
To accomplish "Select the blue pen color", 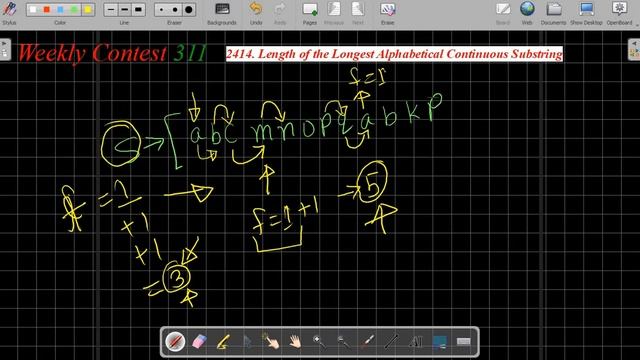I will pos(60,9).
